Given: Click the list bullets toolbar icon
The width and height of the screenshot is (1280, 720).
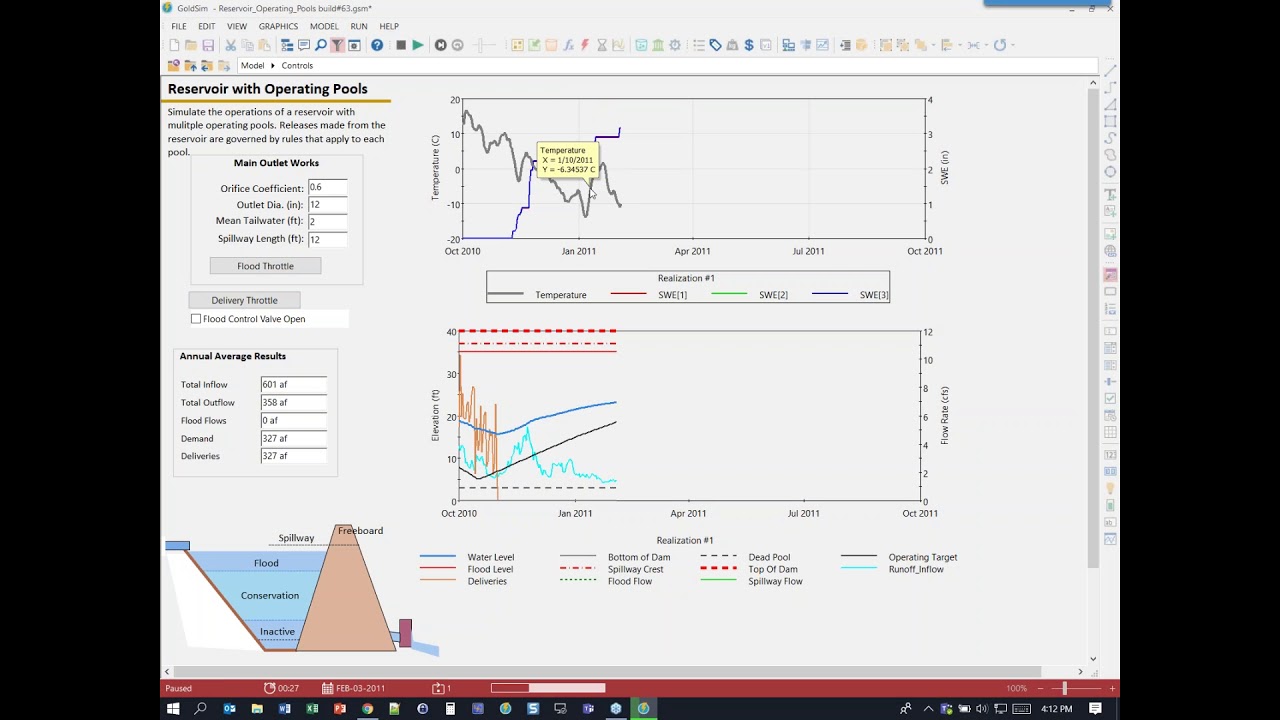Looking at the screenshot, I should (x=699, y=45).
